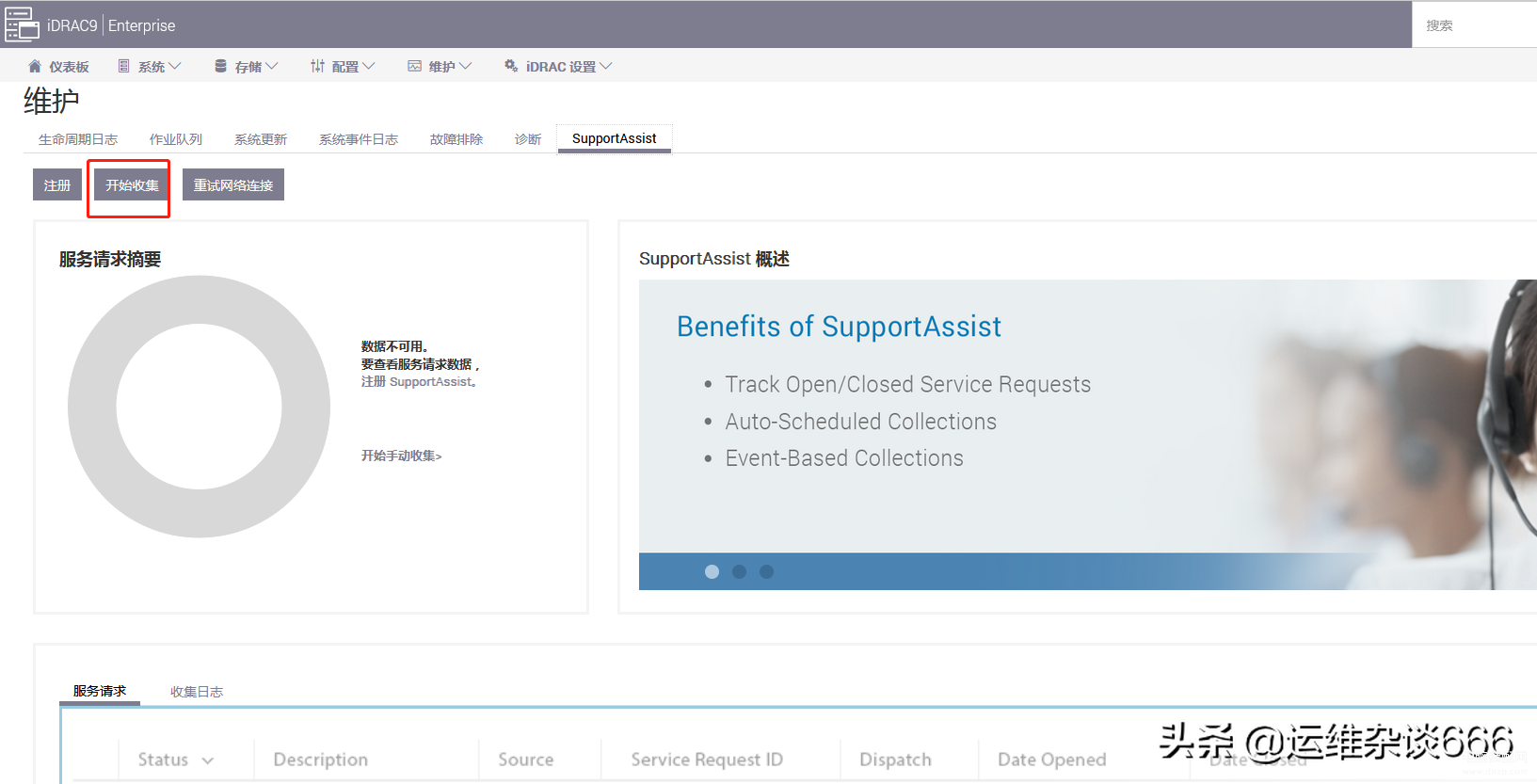1537x784 pixels.
Task: Click the Event-Based Collections bullet
Action: coord(844,458)
